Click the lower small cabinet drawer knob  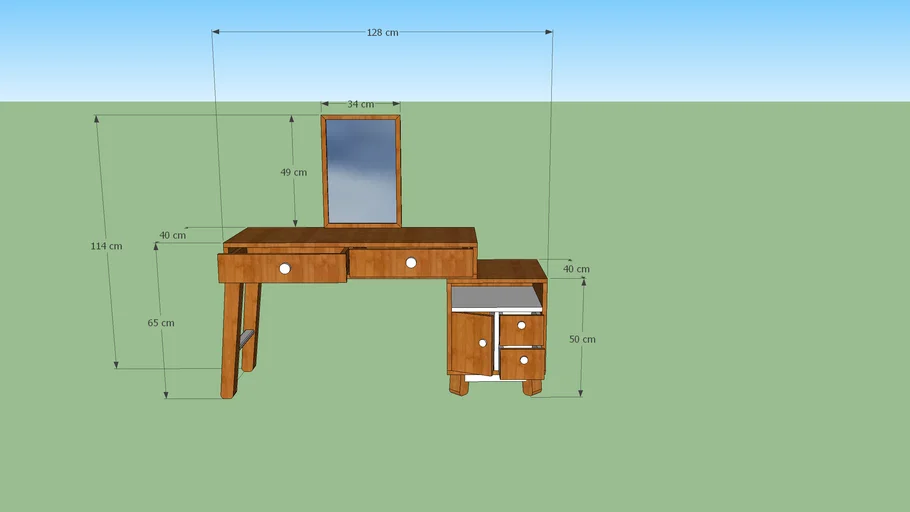pos(523,360)
